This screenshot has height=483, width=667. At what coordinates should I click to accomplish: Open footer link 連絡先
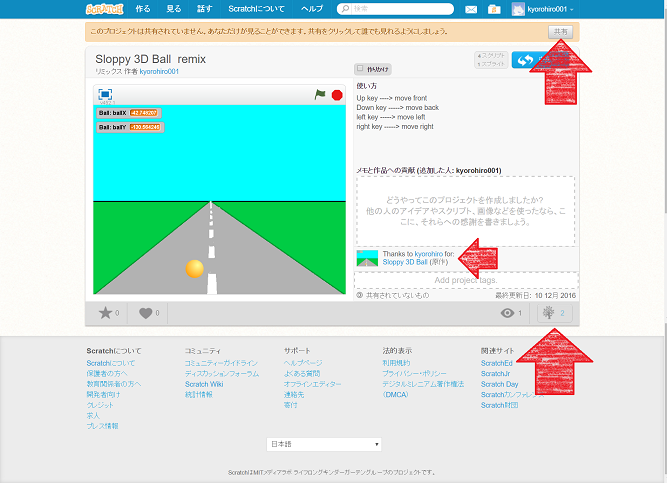click(x=294, y=394)
